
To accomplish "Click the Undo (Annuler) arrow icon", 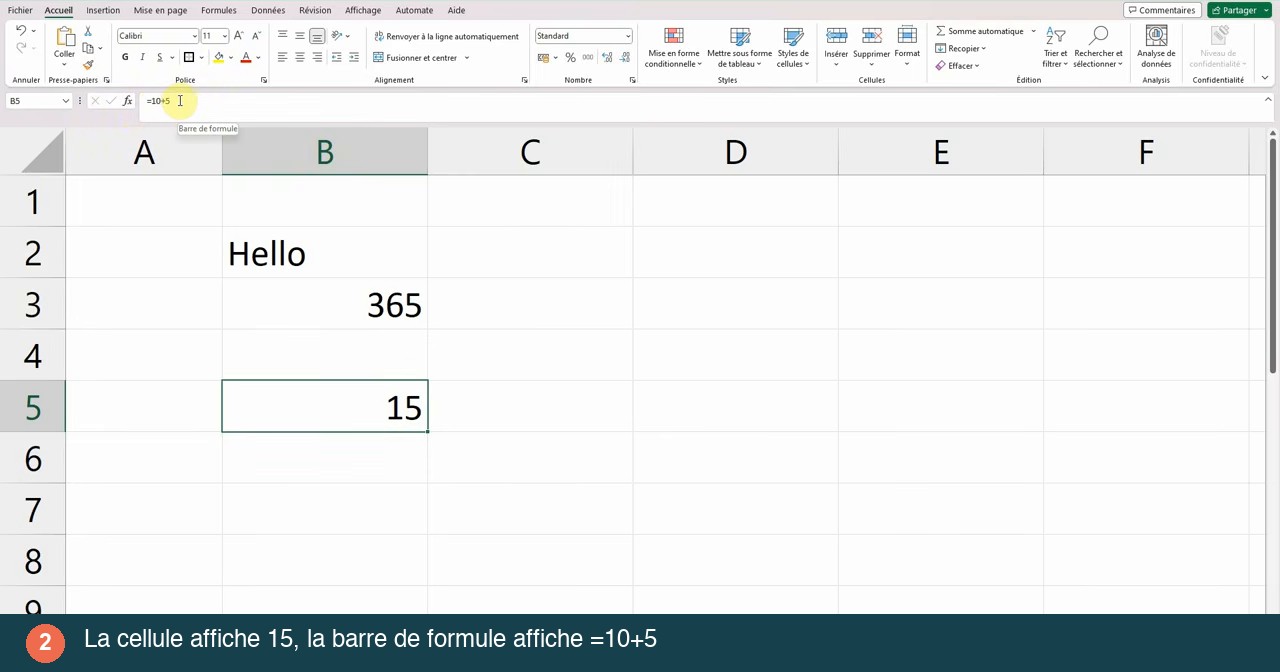I will [20, 31].
